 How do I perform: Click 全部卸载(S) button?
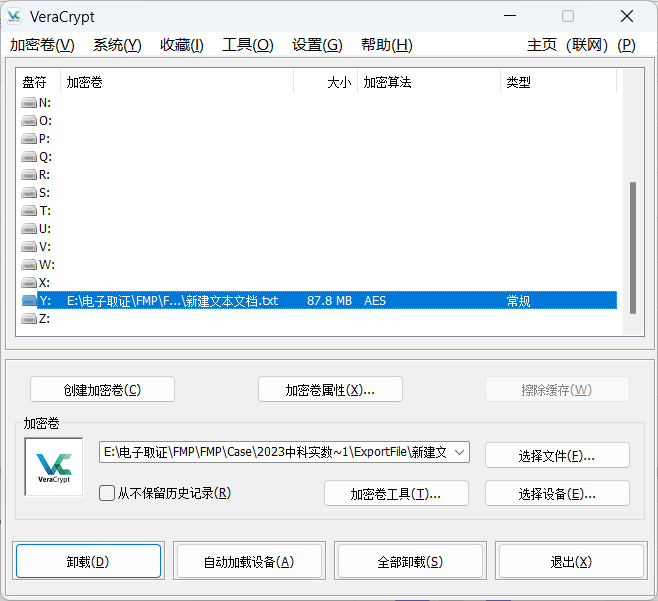tap(410, 561)
